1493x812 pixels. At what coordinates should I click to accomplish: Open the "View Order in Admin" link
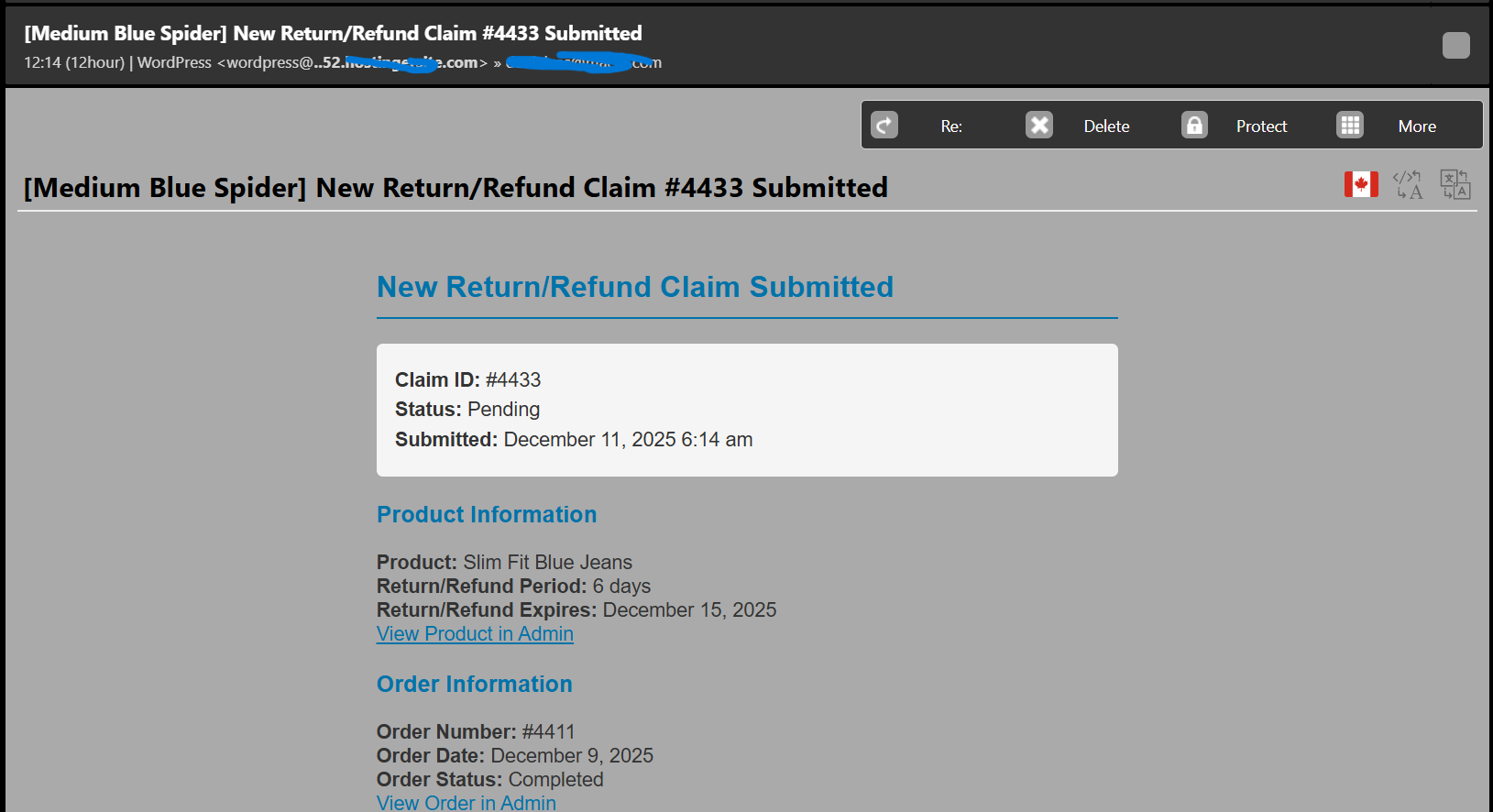point(466,802)
